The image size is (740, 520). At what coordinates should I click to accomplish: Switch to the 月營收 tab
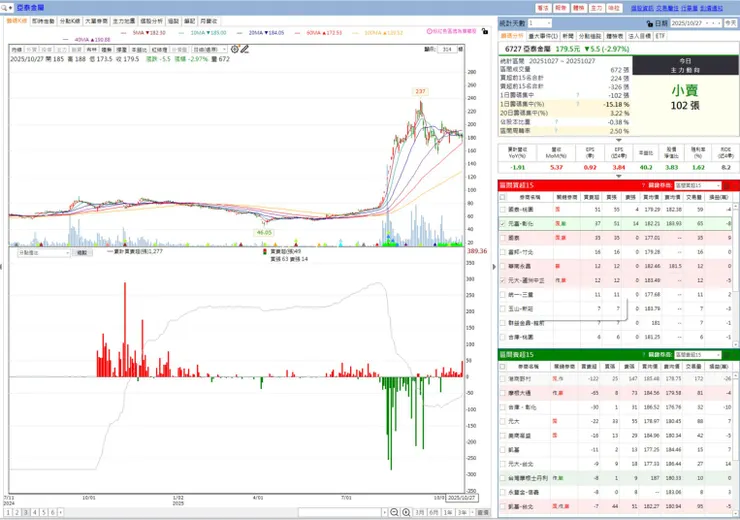pos(209,21)
